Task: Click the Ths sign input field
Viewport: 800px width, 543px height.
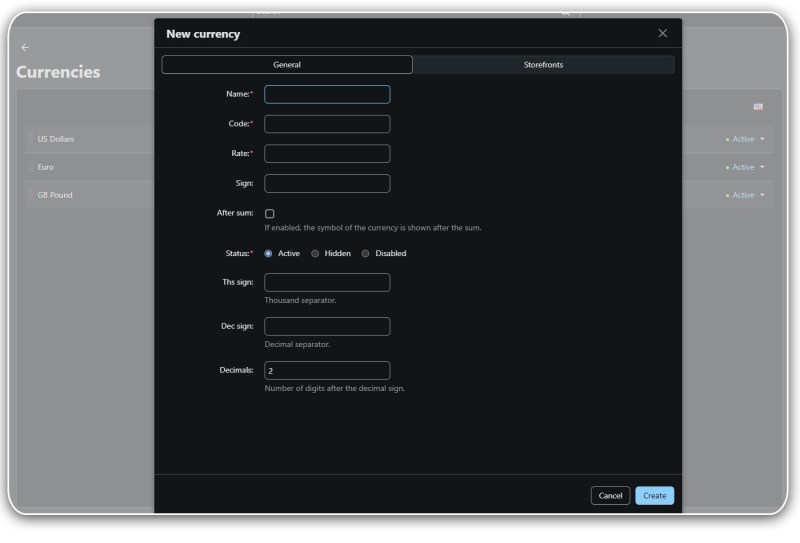Action: (327, 282)
